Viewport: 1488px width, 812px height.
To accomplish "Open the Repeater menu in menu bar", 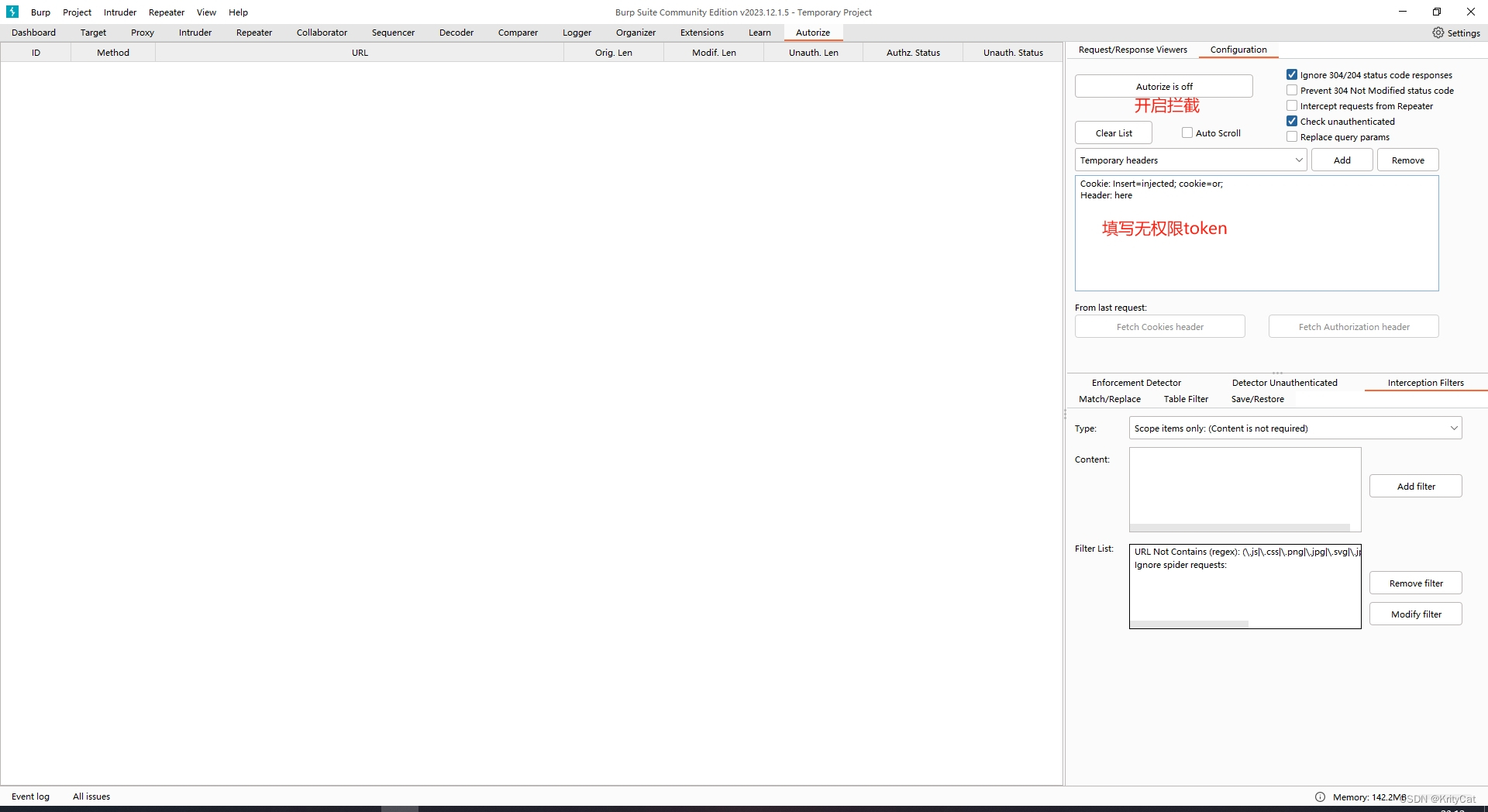I will tap(167, 12).
